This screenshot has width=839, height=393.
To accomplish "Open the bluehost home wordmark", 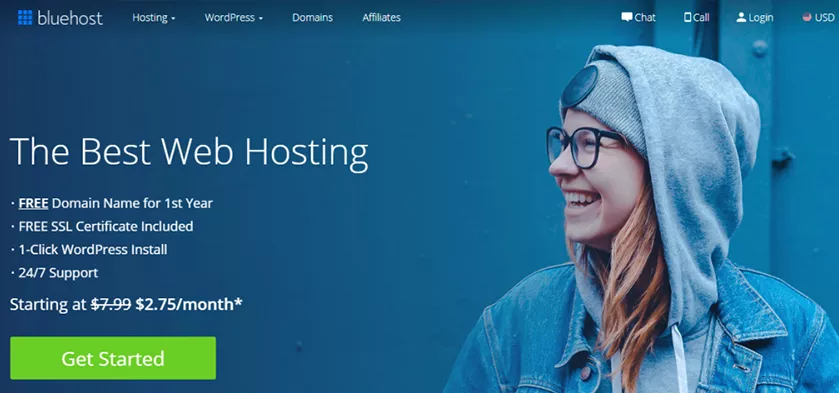I will point(70,18).
